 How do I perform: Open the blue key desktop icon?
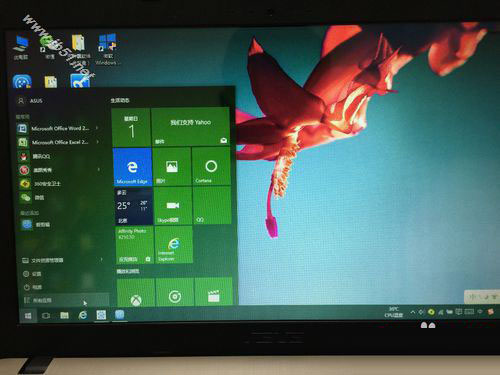click(80, 81)
